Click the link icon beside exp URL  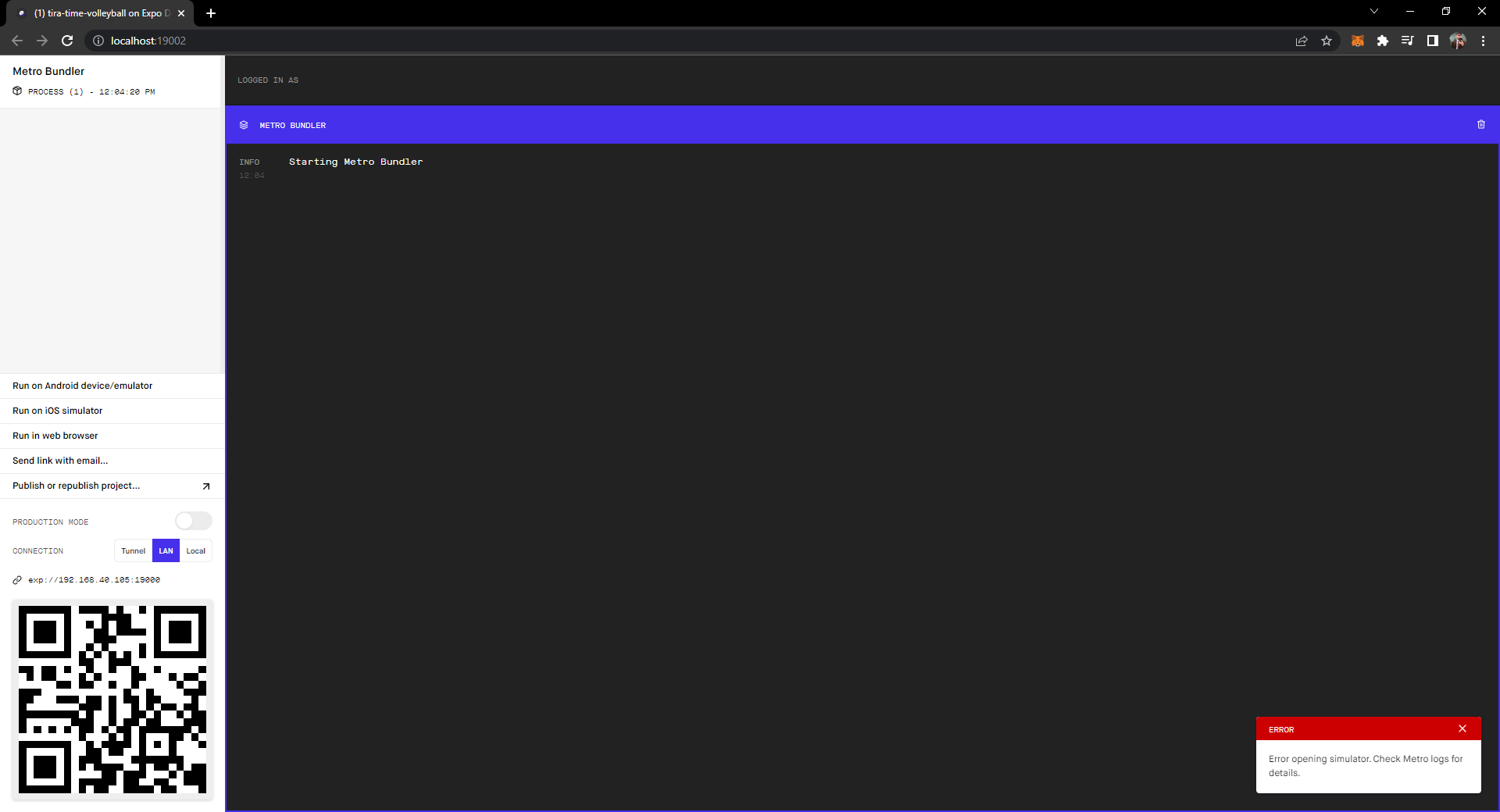[x=17, y=580]
